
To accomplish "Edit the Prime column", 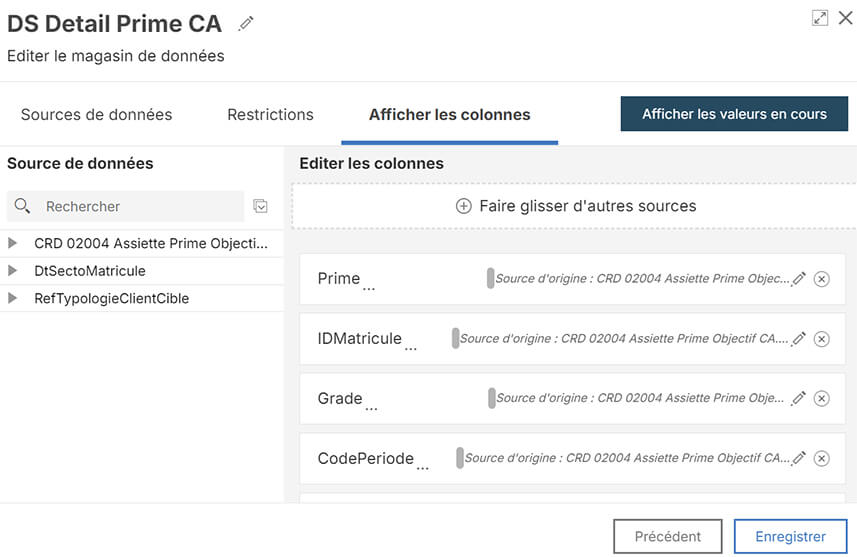I will click(799, 279).
